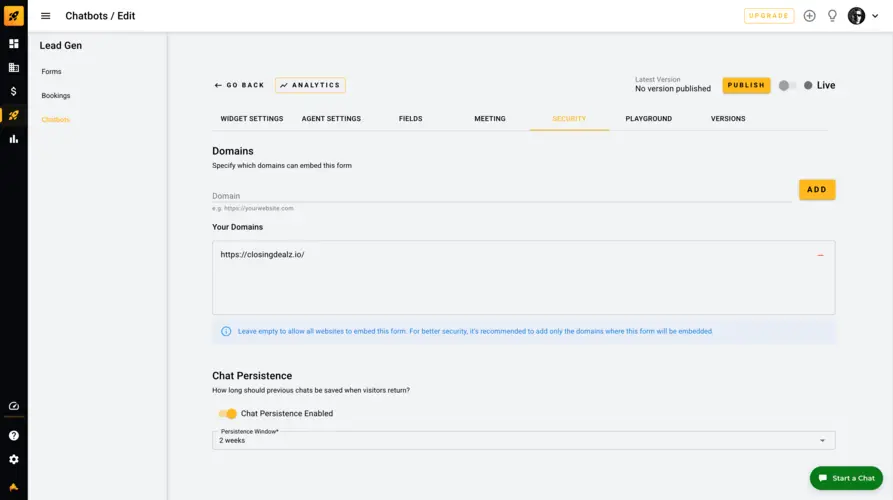
Task: Click the info icon beside embed notice
Action: [226, 331]
